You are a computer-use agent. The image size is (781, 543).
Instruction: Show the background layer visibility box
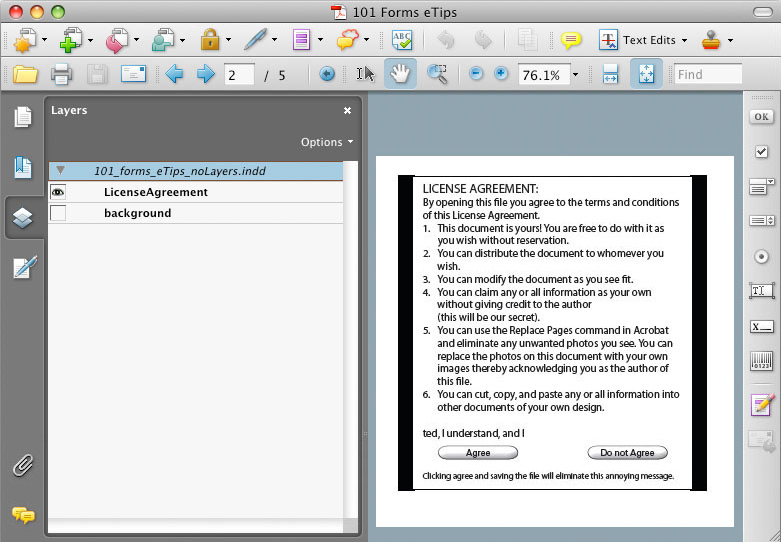click(58, 213)
